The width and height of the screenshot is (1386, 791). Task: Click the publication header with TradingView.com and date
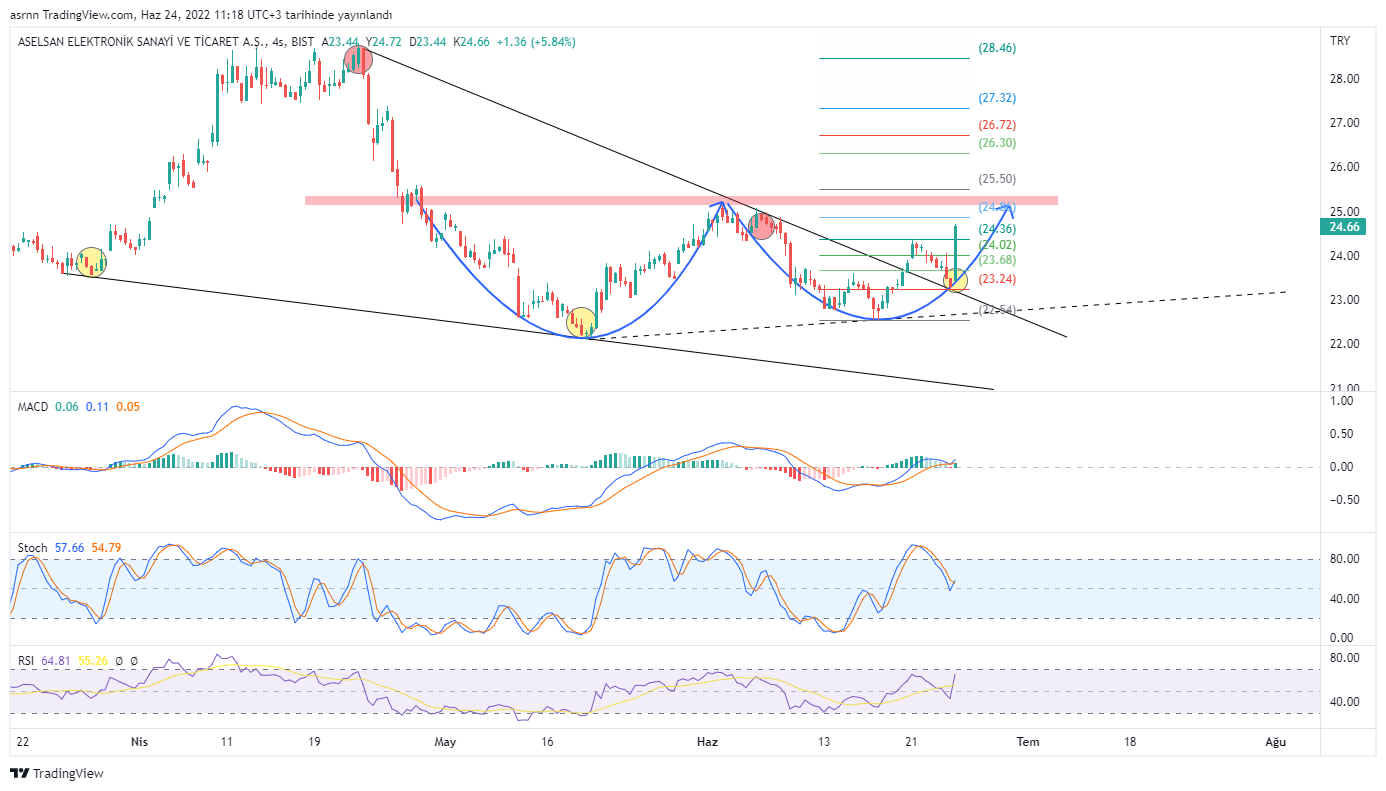tap(199, 15)
